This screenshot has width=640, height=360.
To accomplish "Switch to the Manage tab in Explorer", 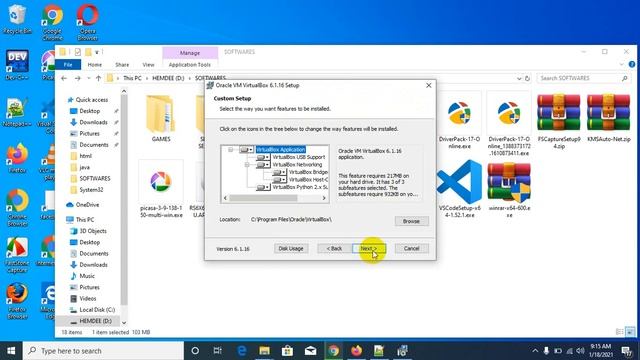I will tap(190, 53).
